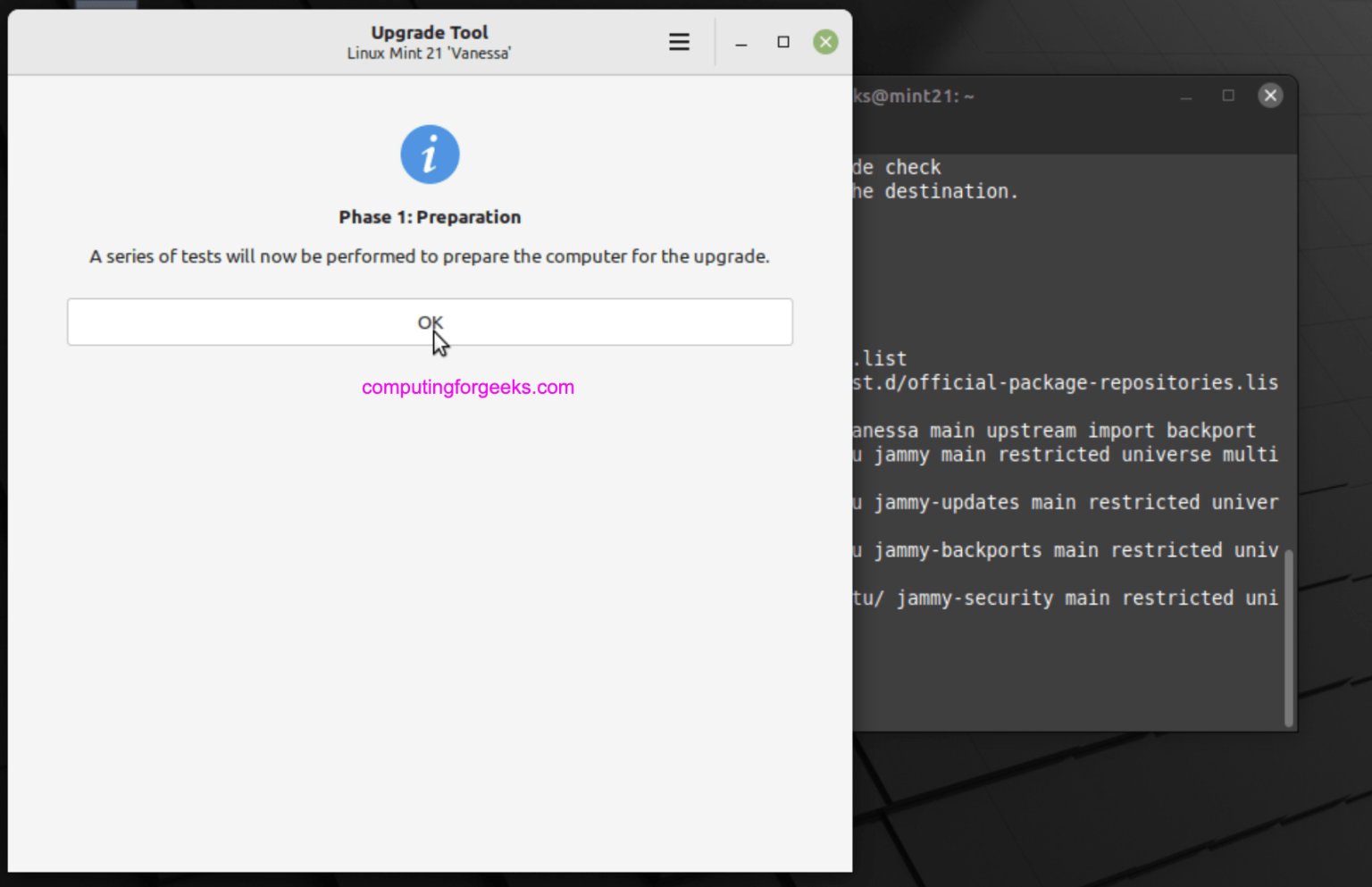Click the Upgrade Tool title text
The image size is (1372, 887).
[430, 32]
